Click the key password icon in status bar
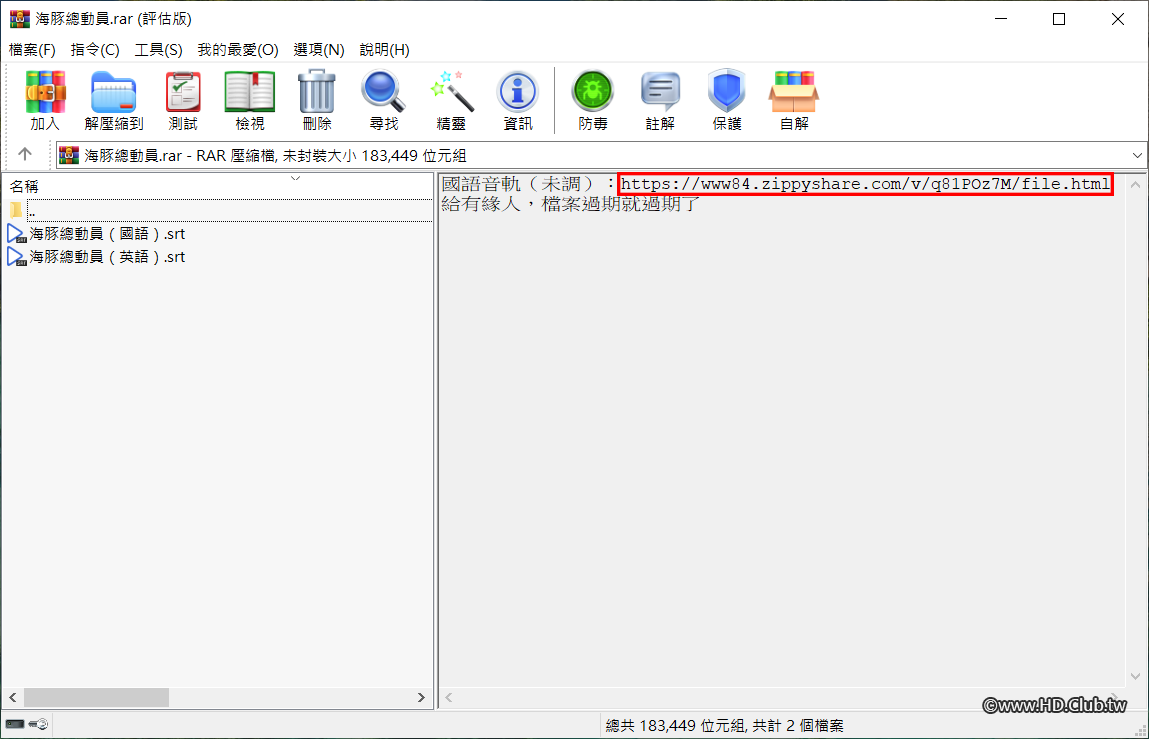The image size is (1149, 739). (x=40, y=724)
